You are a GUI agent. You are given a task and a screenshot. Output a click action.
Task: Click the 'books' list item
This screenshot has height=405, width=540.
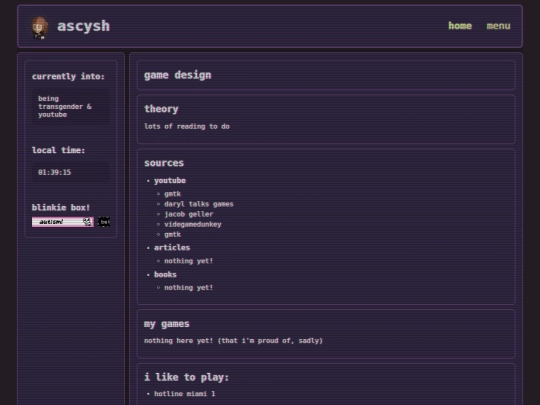[165, 274]
